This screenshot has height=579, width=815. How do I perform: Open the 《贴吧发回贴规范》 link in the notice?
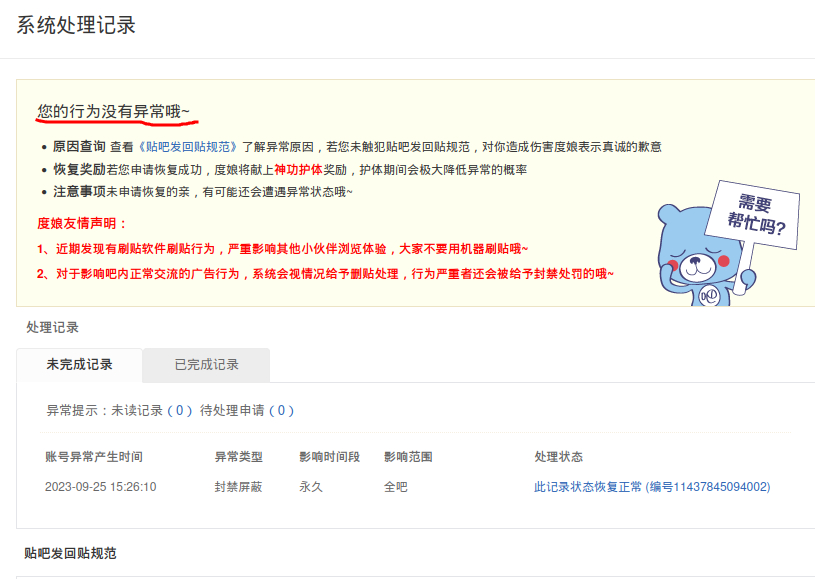click(189, 147)
